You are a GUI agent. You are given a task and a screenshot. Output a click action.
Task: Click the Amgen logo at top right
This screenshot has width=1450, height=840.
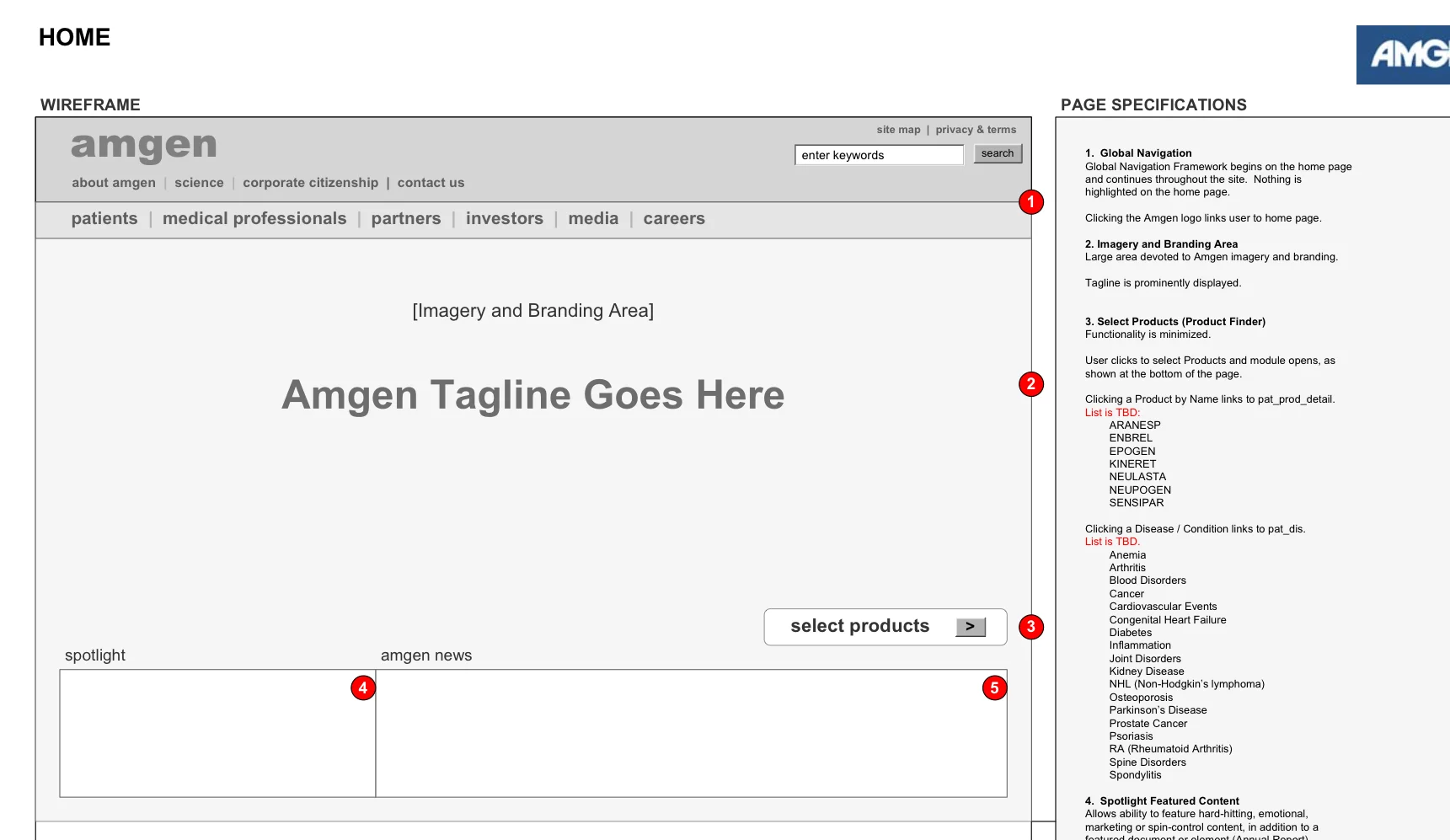(1403, 55)
